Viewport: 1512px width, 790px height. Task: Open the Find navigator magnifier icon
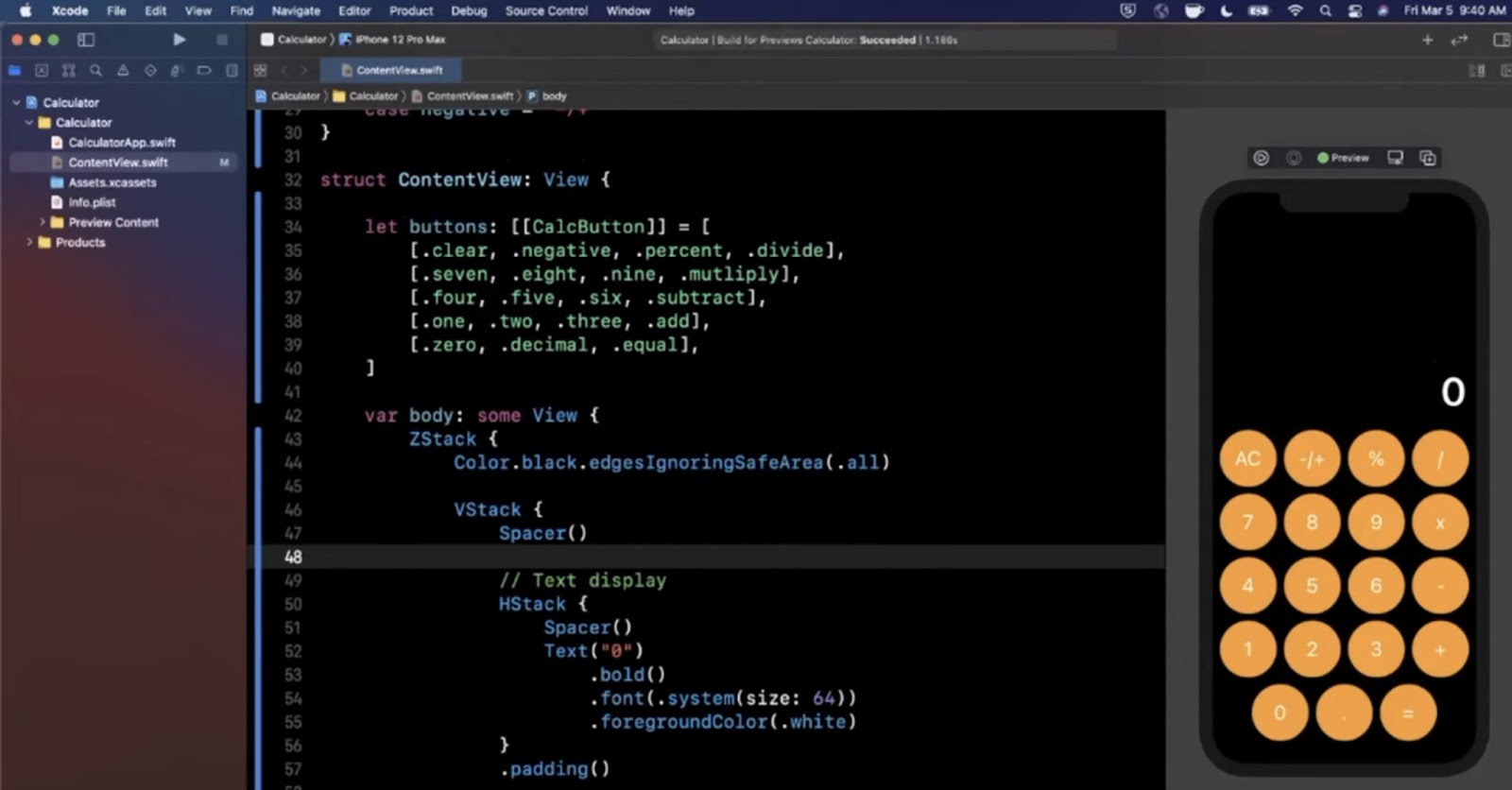click(x=95, y=71)
